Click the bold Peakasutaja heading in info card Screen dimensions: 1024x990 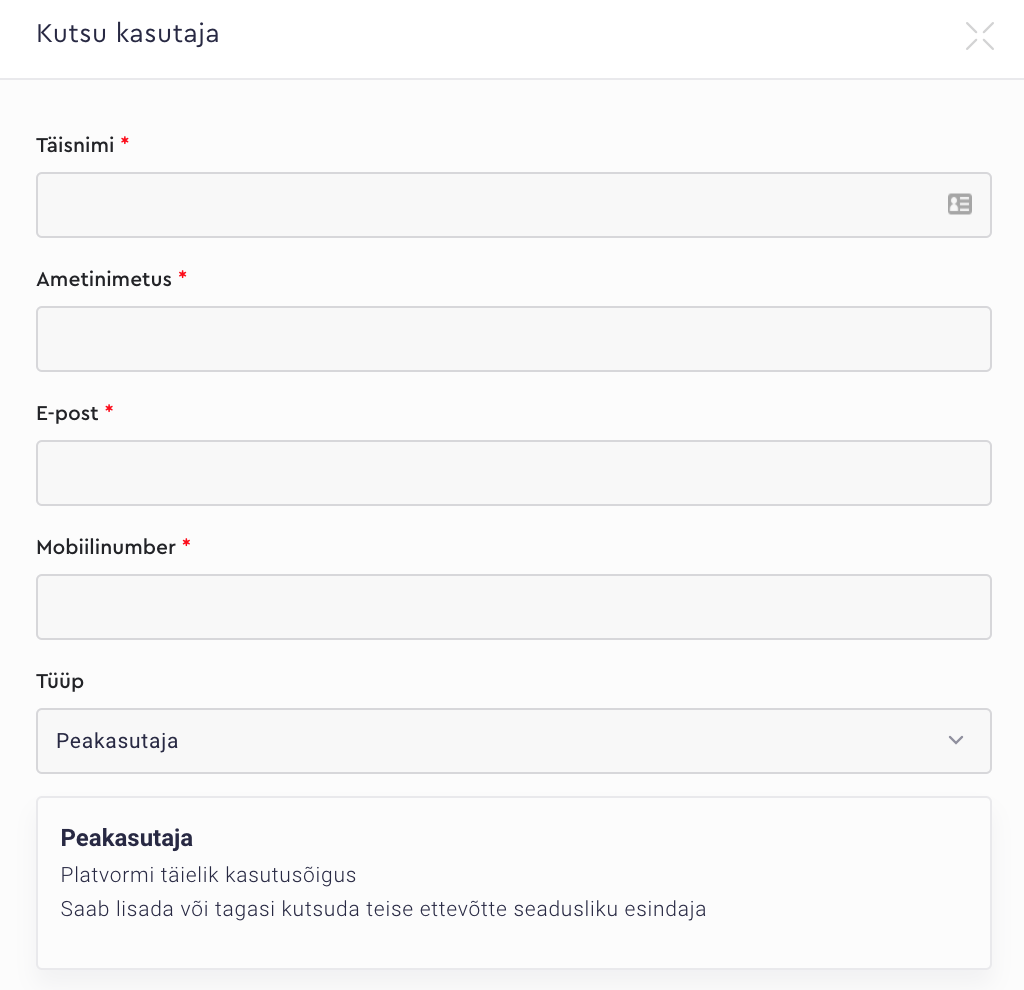click(126, 838)
